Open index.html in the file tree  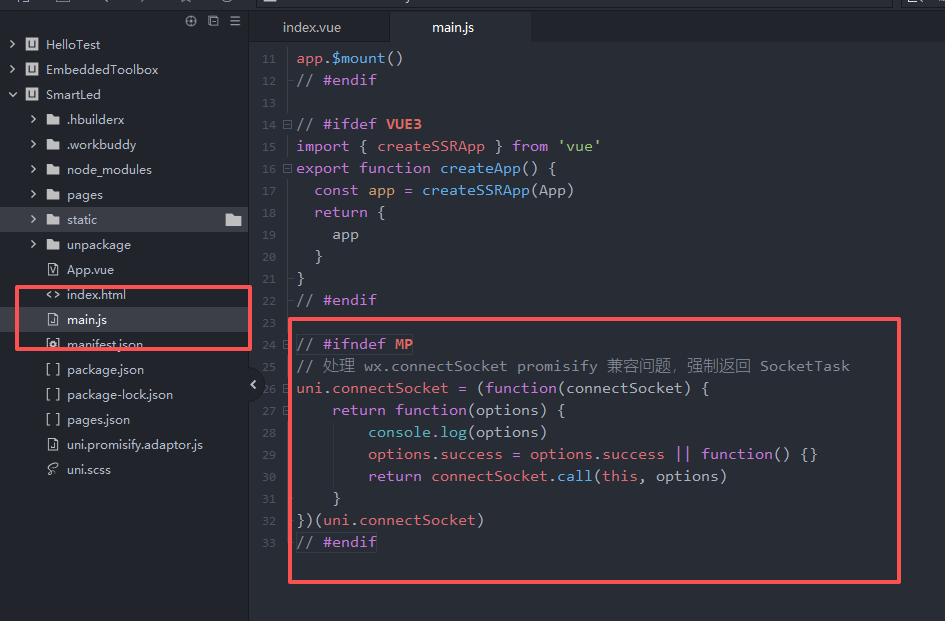(96, 294)
